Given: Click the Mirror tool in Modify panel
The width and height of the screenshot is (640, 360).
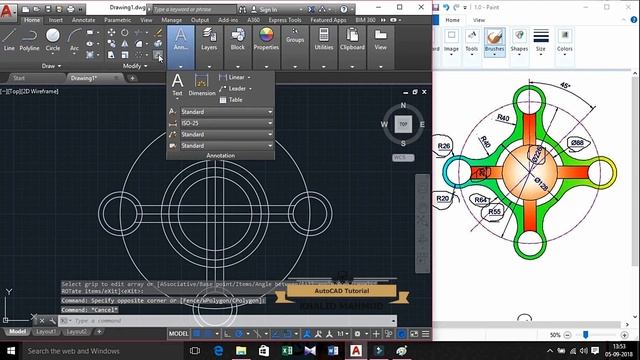Looking at the screenshot, I should pos(124,43).
